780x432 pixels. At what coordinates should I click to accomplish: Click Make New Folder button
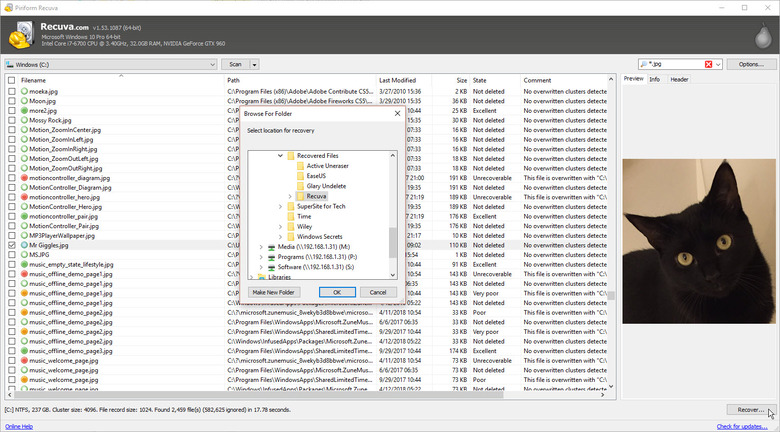click(x=274, y=292)
